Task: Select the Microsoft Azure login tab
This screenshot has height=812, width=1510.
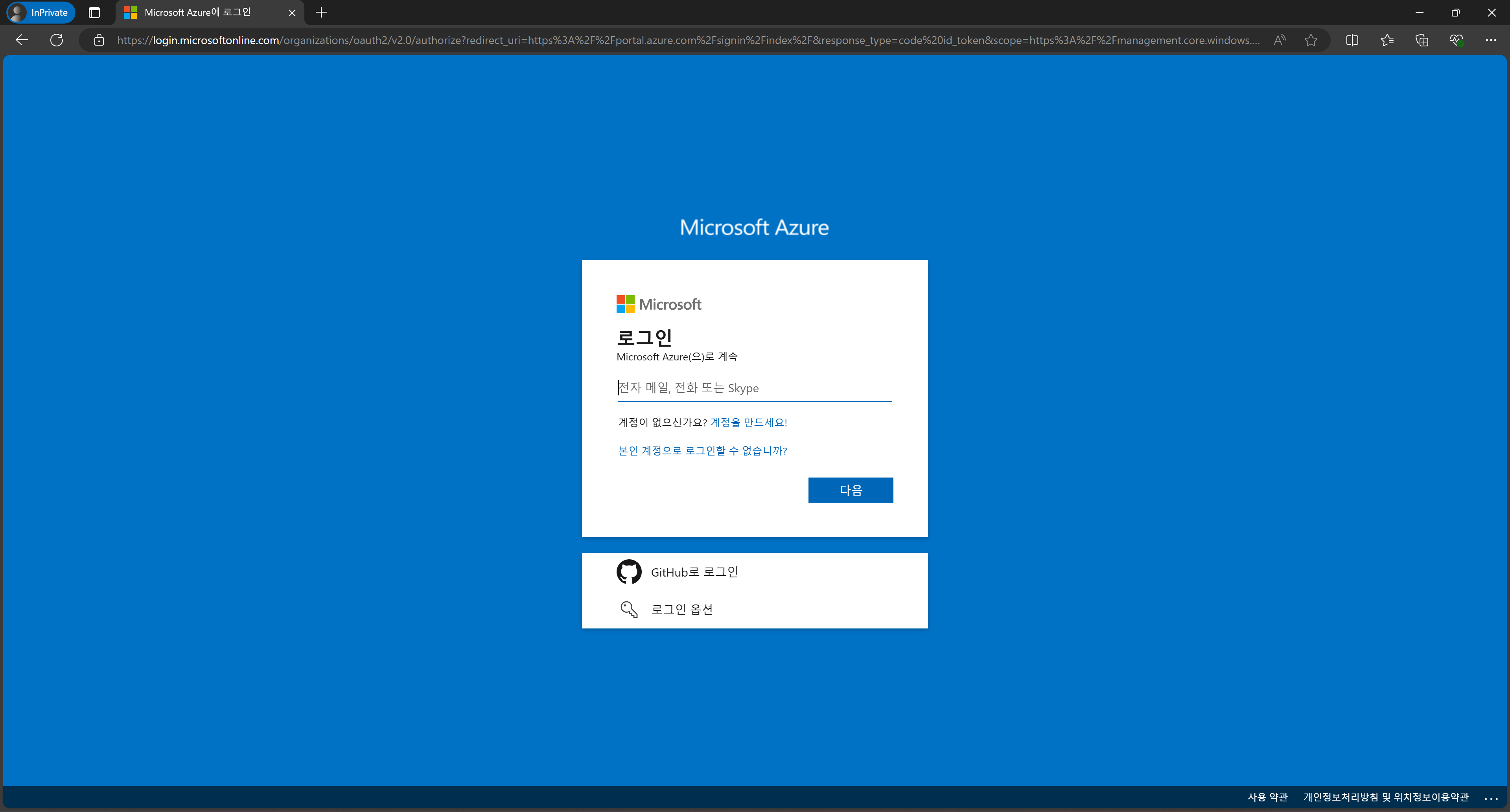Action: tap(197, 12)
